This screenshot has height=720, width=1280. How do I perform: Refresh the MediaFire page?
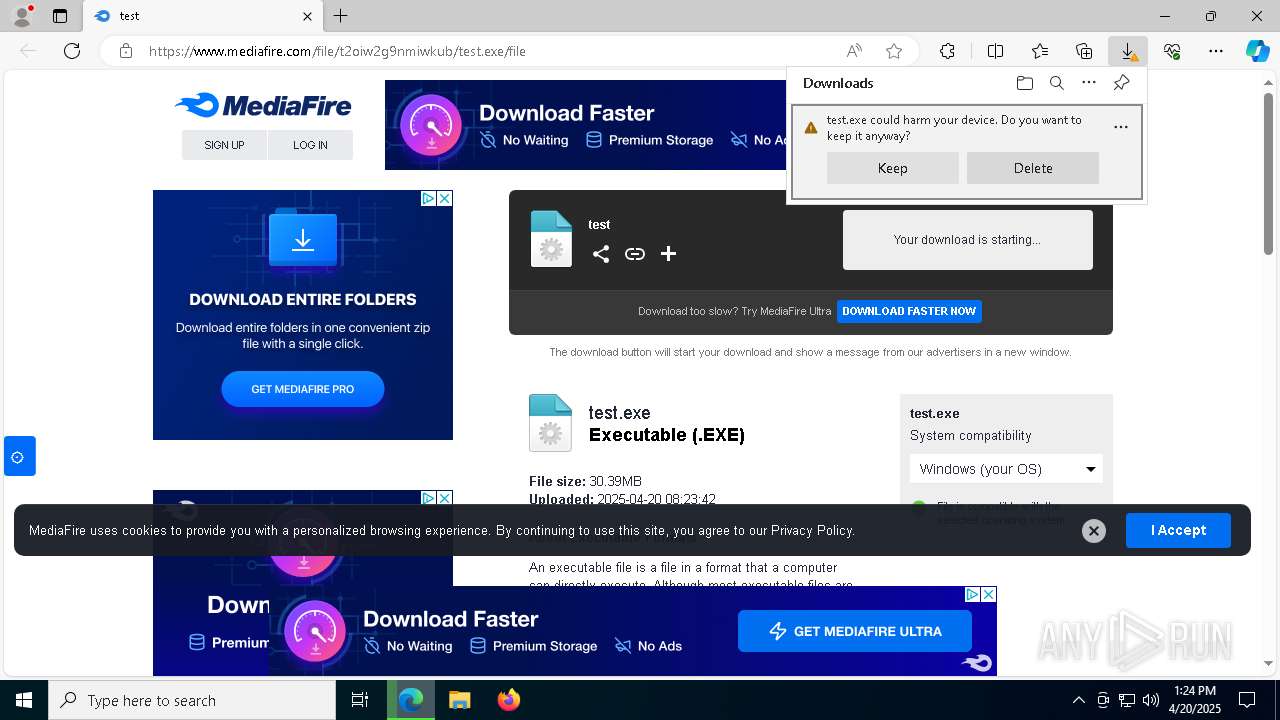coord(72,51)
